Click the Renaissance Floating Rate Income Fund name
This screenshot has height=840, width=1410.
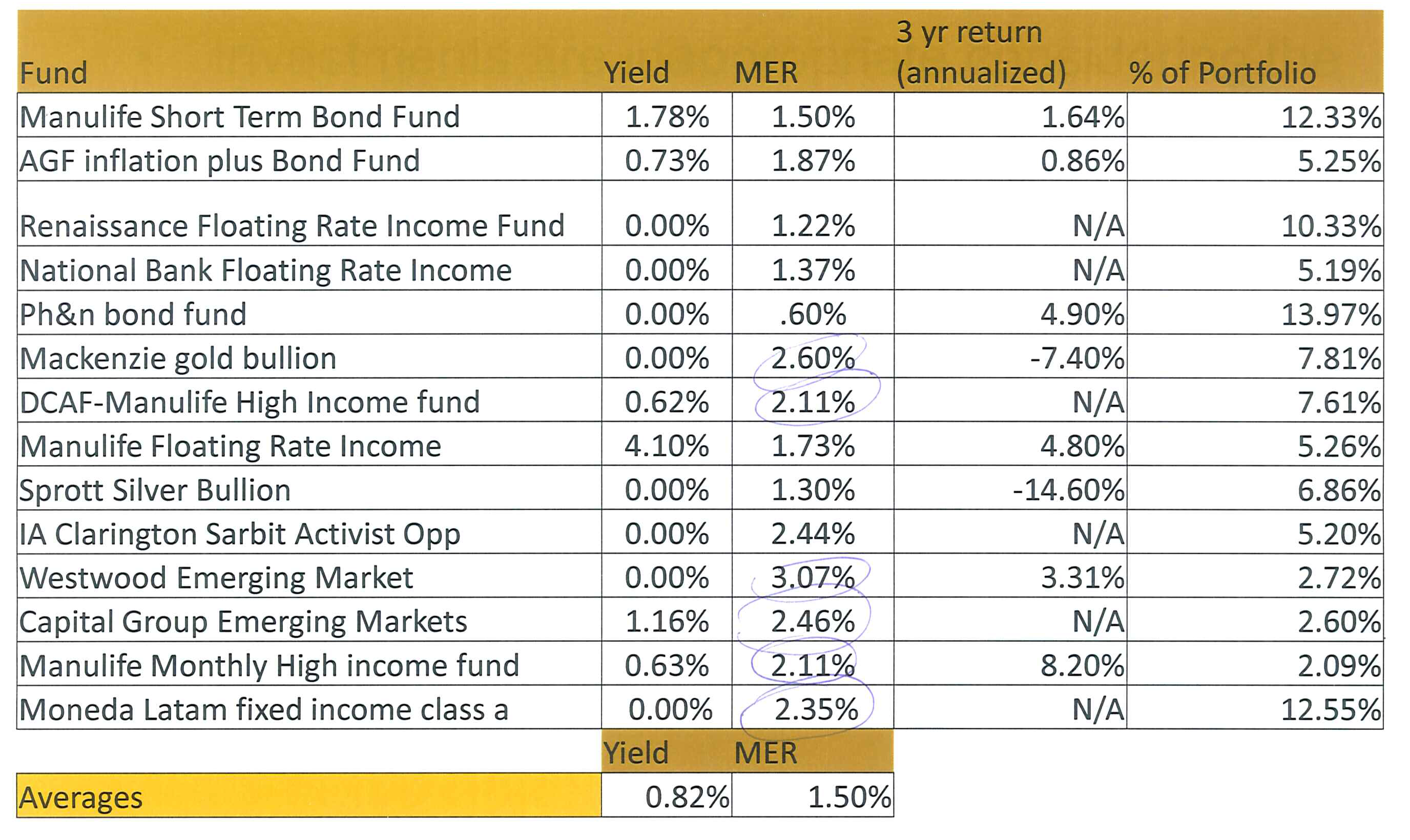(x=292, y=225)
